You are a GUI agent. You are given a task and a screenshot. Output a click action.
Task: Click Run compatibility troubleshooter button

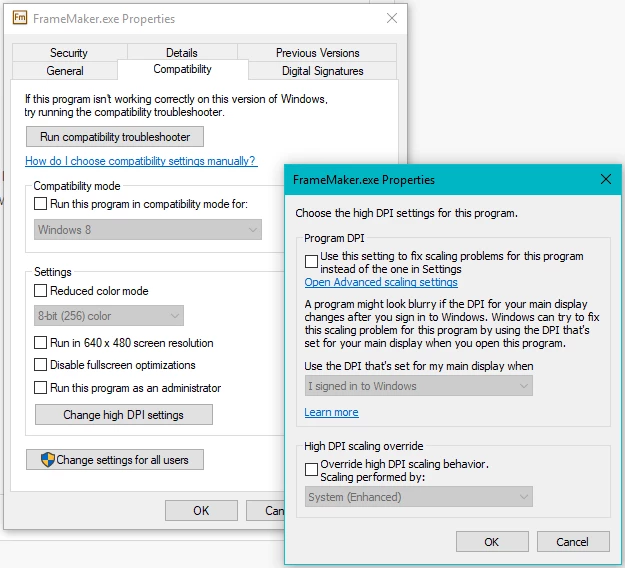pyautogui.click(x=115, y=137)
